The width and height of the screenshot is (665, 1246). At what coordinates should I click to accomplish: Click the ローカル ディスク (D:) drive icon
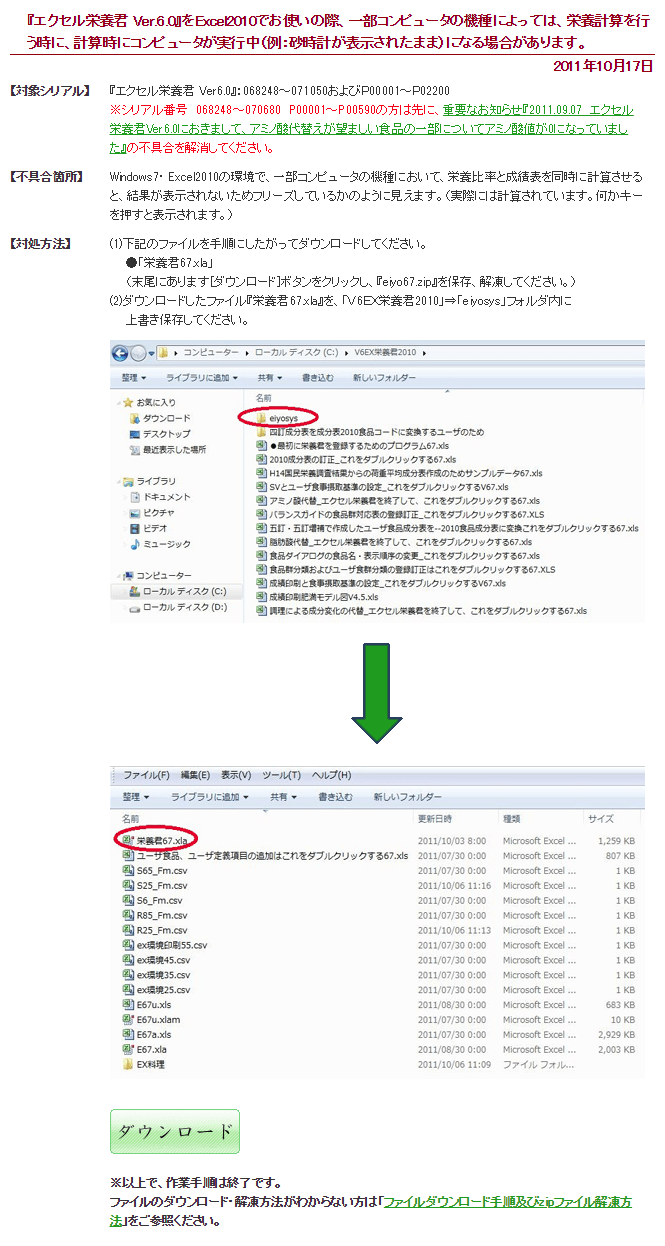point(134,607)
